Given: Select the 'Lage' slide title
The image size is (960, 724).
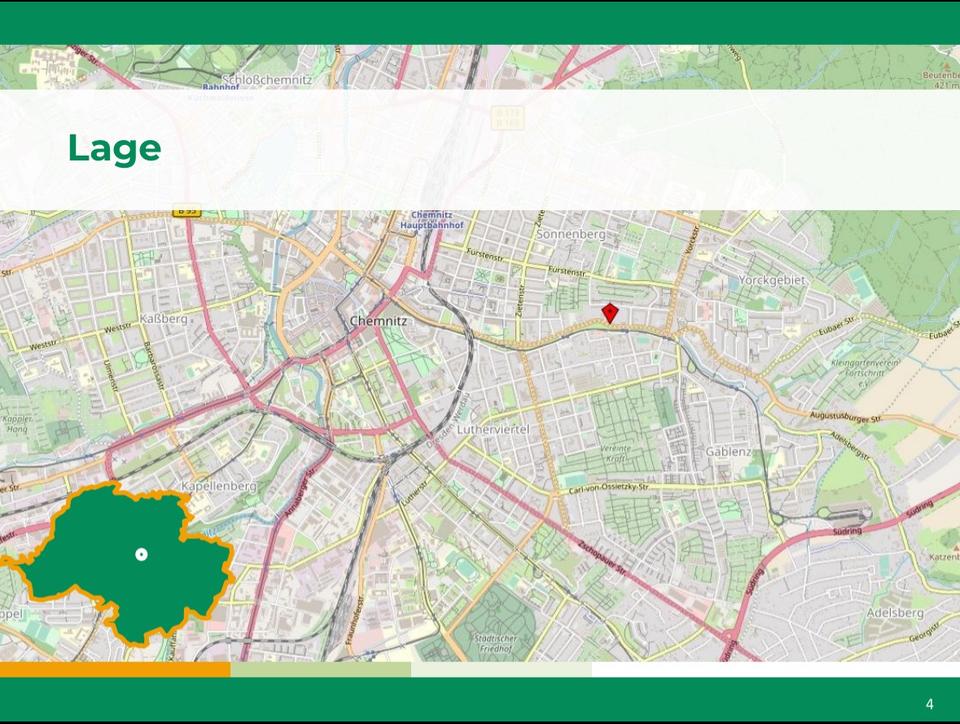Looking at the screenshot, I should [114, 149].
